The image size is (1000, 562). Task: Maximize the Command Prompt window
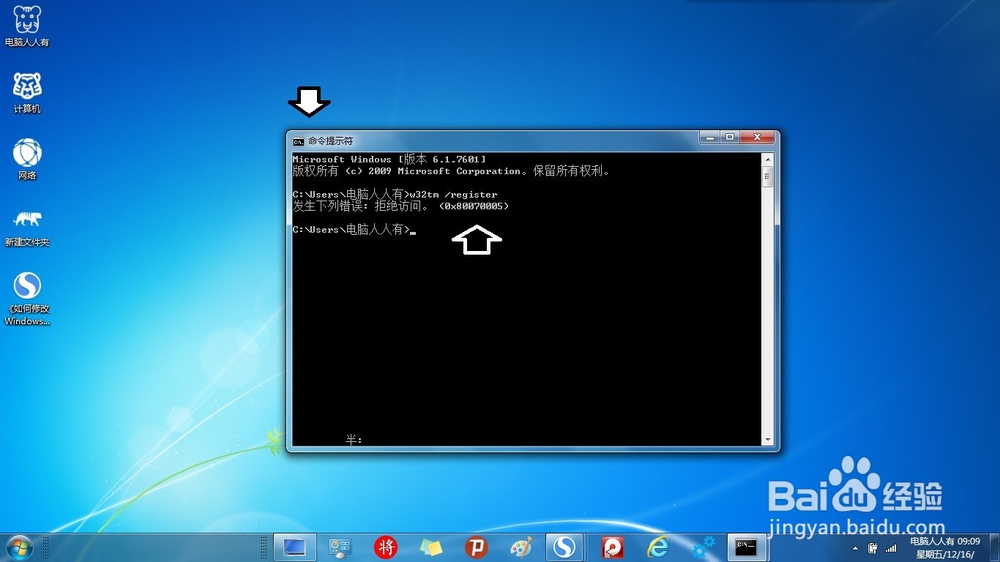coord(730,137)
